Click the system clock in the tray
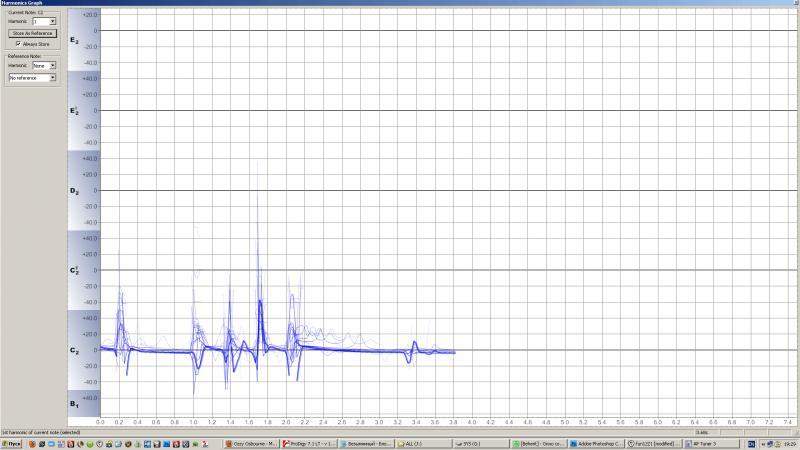The width and height of the screenshot is (800, 450). [x=787, y=442]
